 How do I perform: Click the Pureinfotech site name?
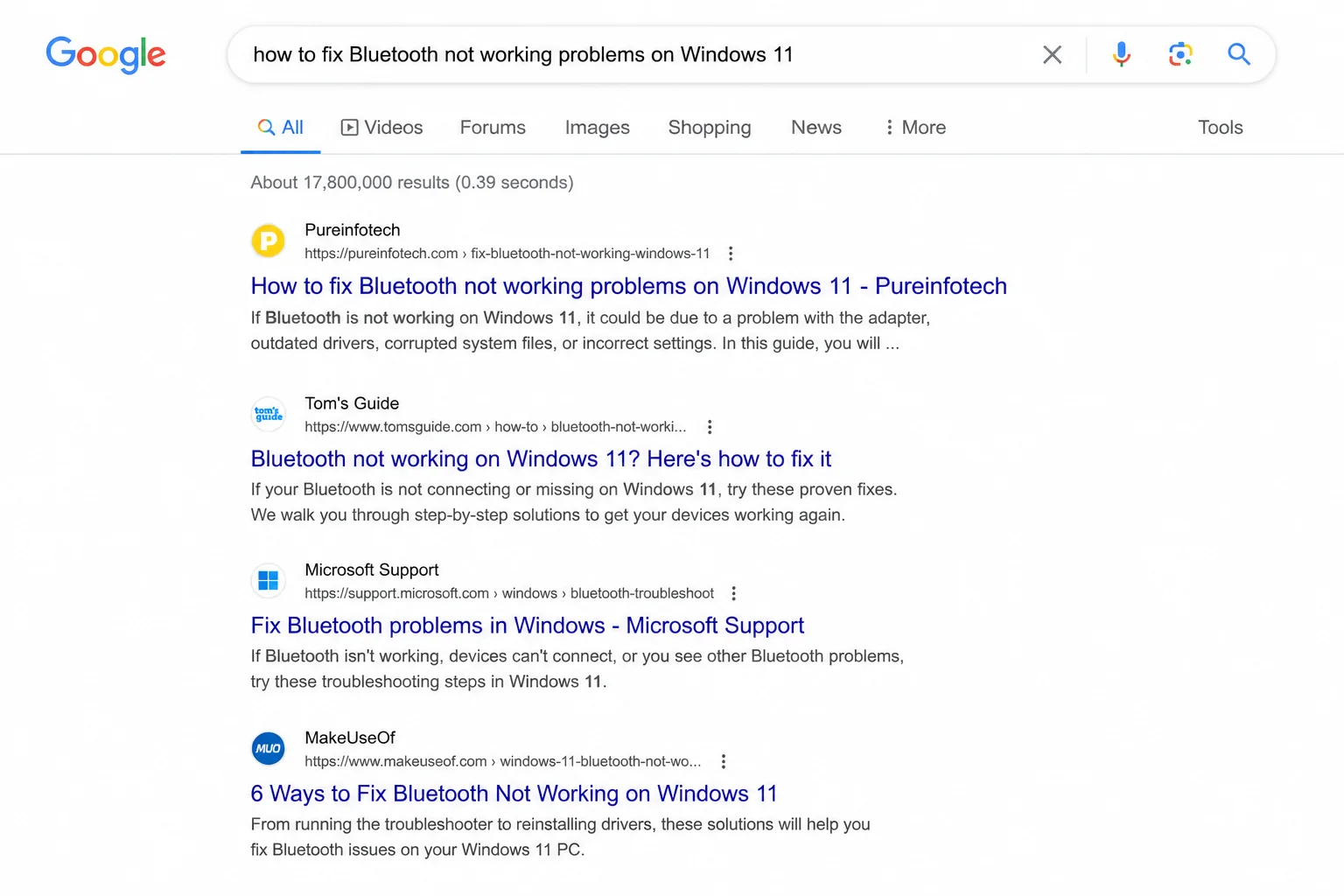[352, 230]
